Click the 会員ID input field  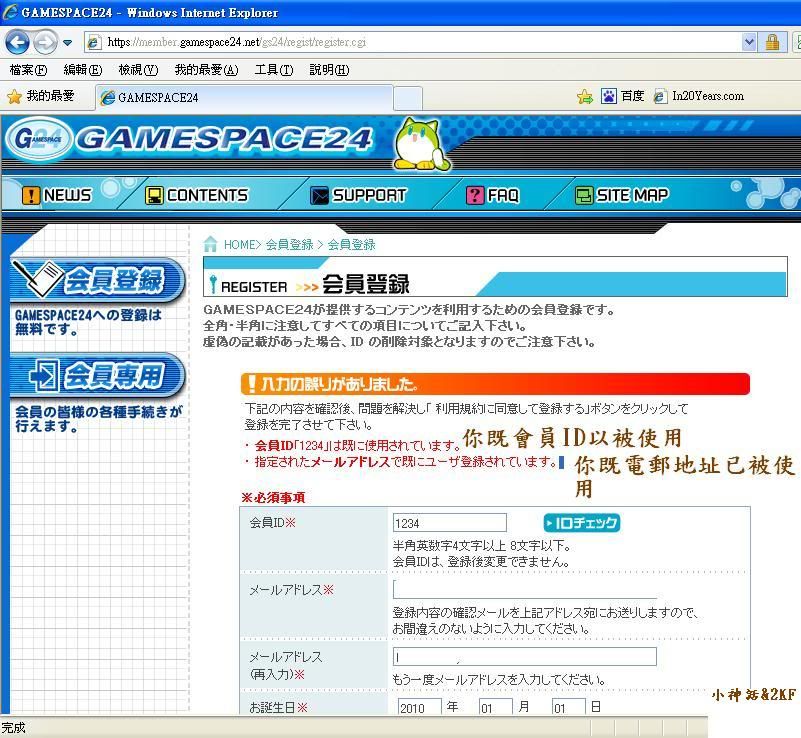pyautogui.click(x=449, y=523)
